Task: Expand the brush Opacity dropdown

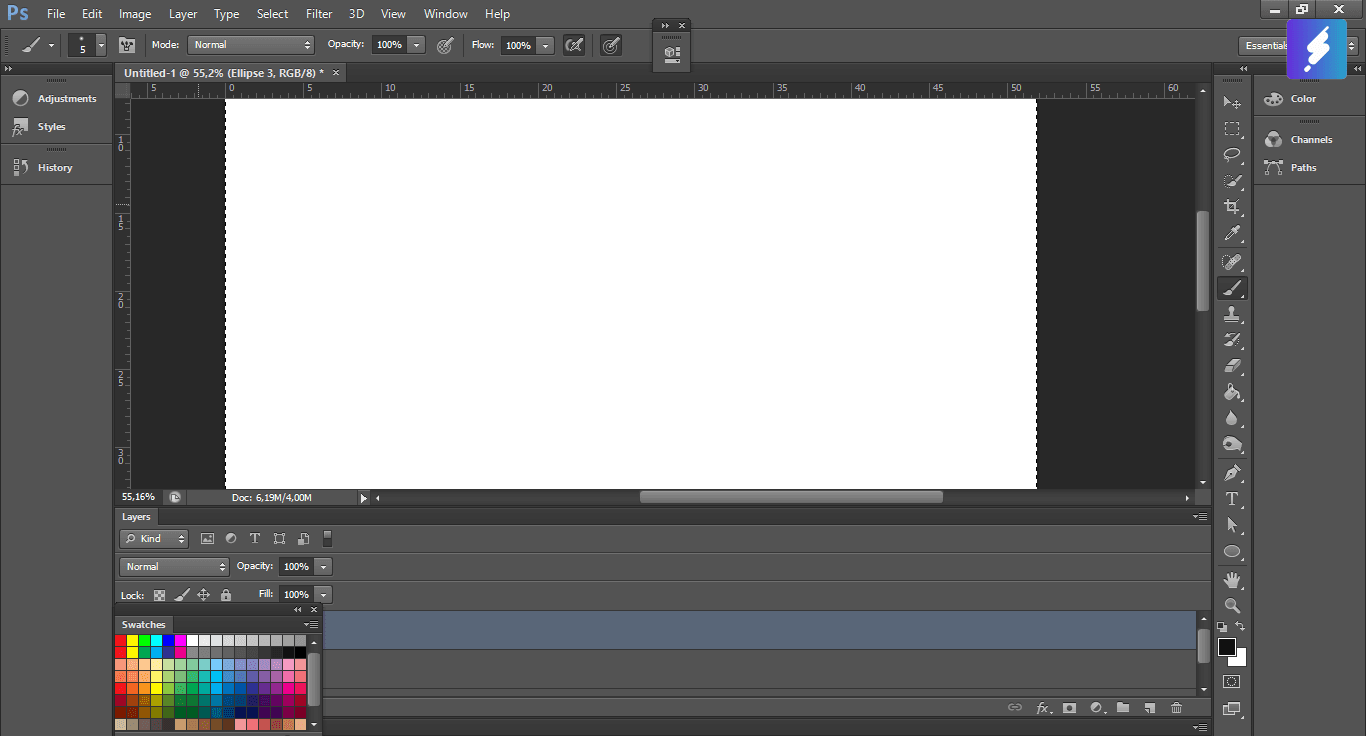Action: [417, 44]
